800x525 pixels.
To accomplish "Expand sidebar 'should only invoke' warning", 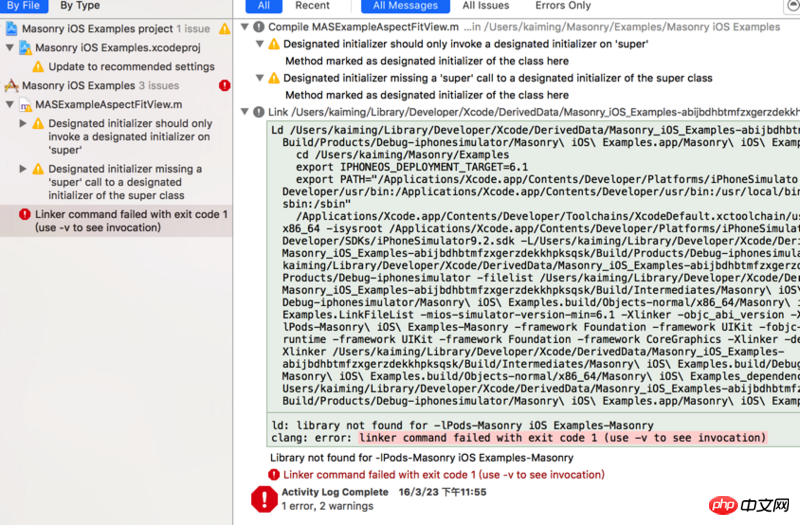I will click(23, 123).
